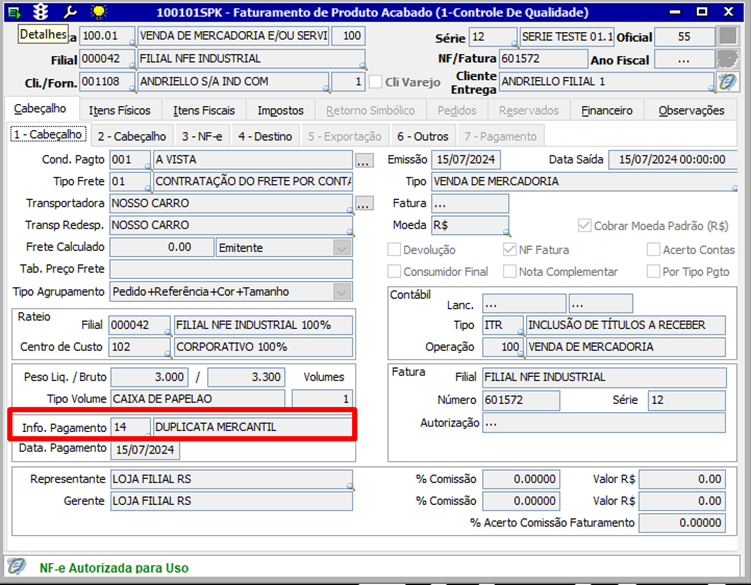Image resolution: width=751 pixels, height=585 pixels.
Task: Toggle the Por Tipo Pgto checkbox
Action: tap(653, 272)
